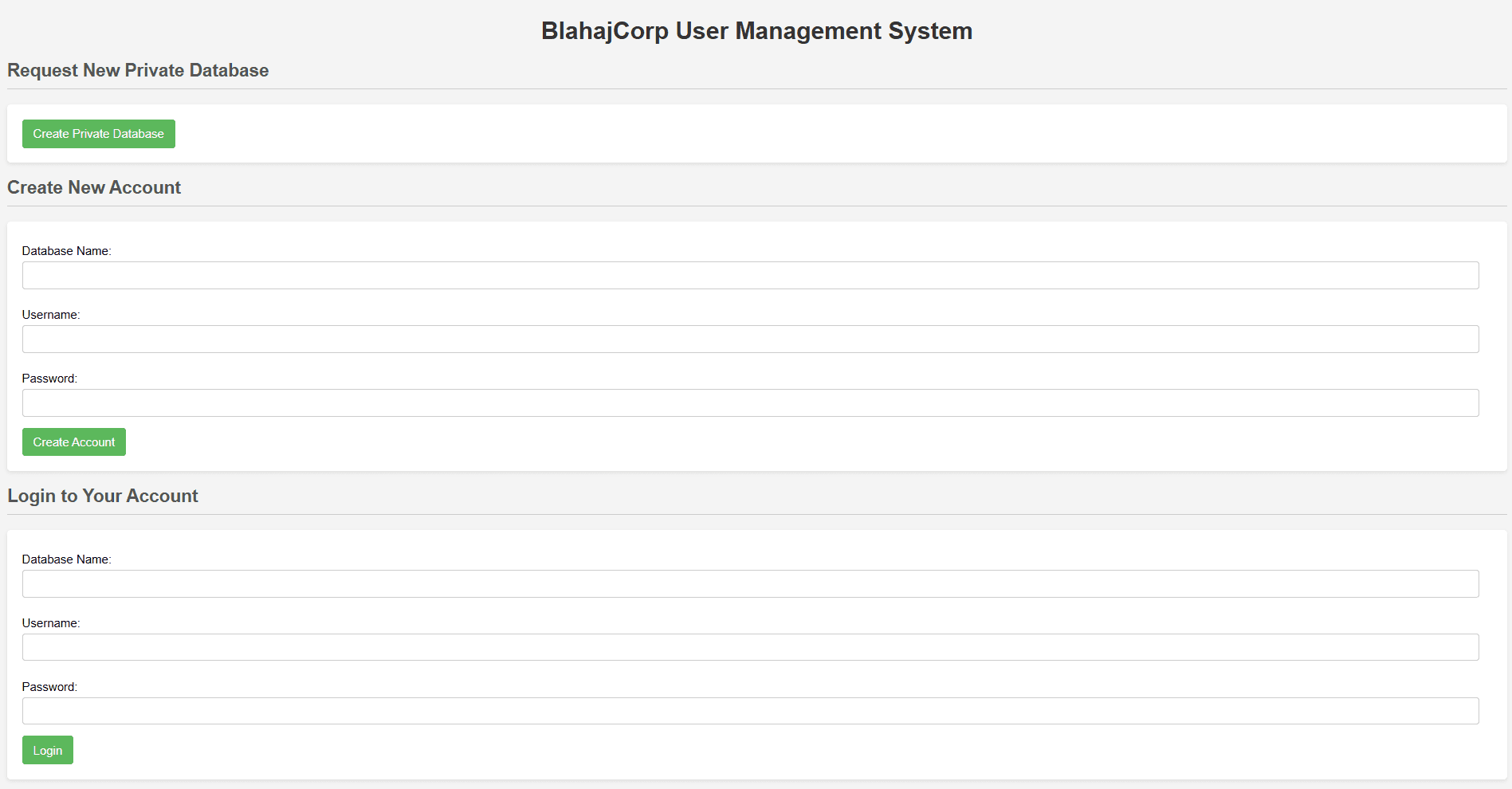1512x789 pixels.
Task: Click the Create Private Database button
Action: [99, 134]
